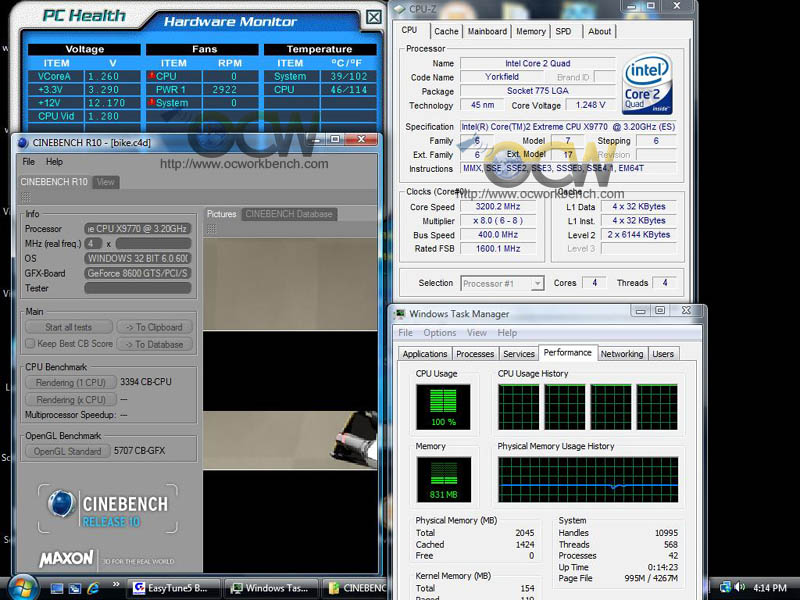The height and width of the screenshot is (600, 800).
Task: Click the CINEBENCH title bar icon
Action: [22, 142]
